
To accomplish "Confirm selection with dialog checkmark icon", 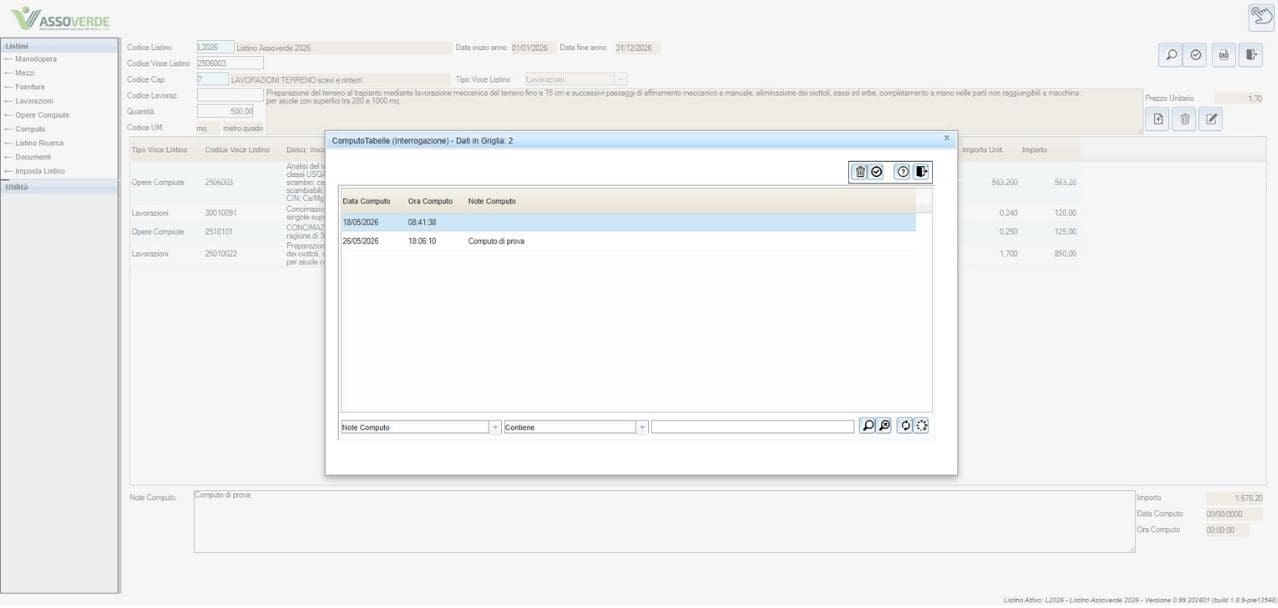I will [877, 172].
